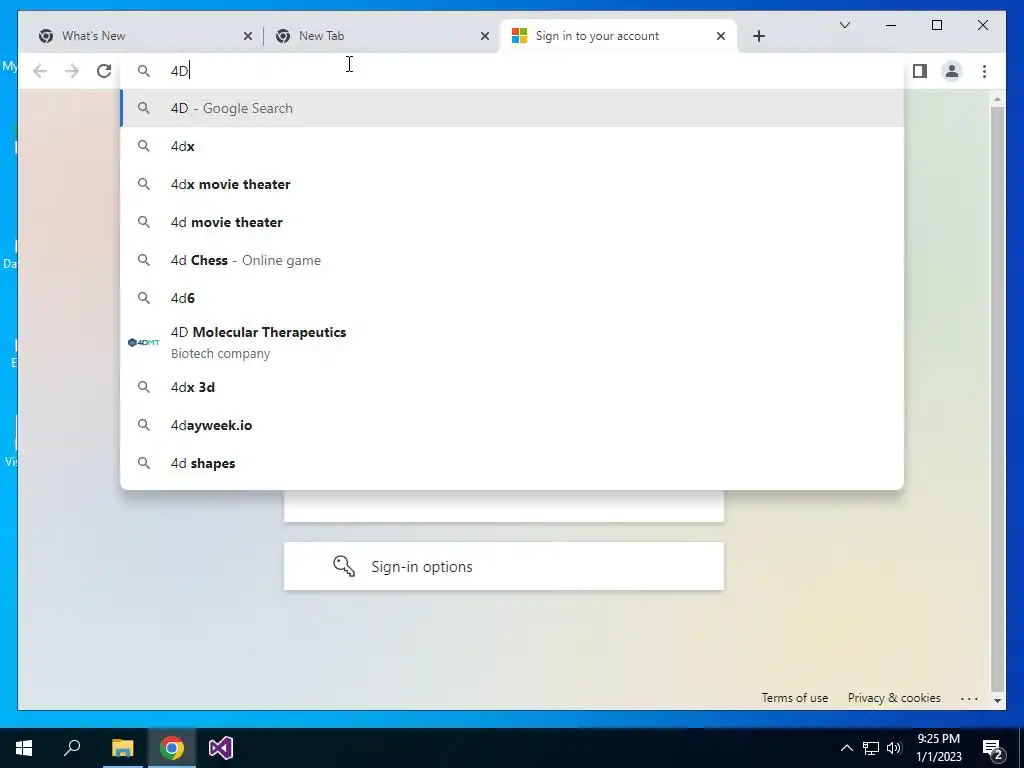Viewport: 1024px width, 768px height.
Task: Launch Visual Studio from the taskbar
Action: click(221, 748)
